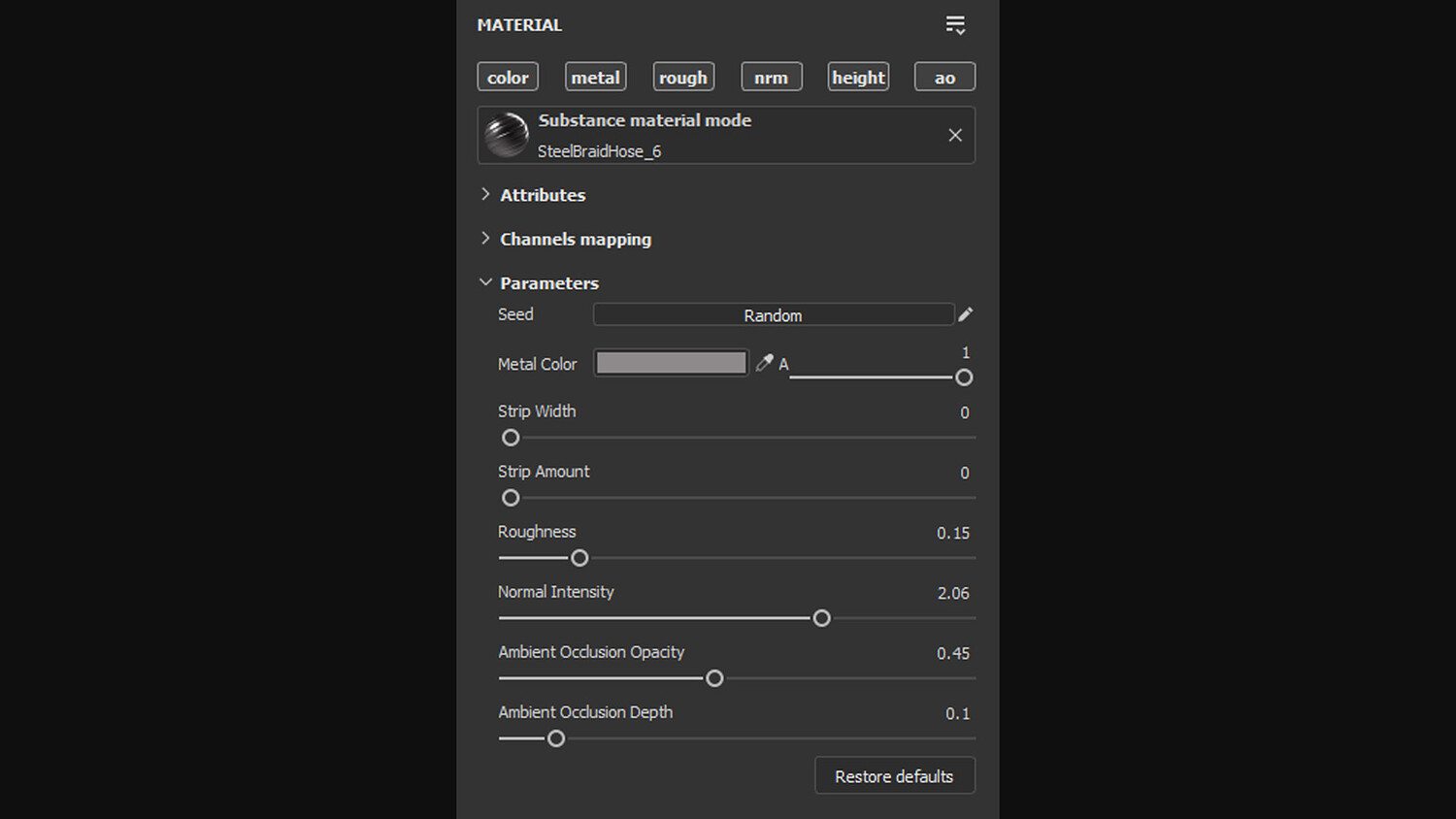This screenshot has height=819, width=1456.
Task: Remove the Substance material with X icon
Action: [x=955, y=136]
